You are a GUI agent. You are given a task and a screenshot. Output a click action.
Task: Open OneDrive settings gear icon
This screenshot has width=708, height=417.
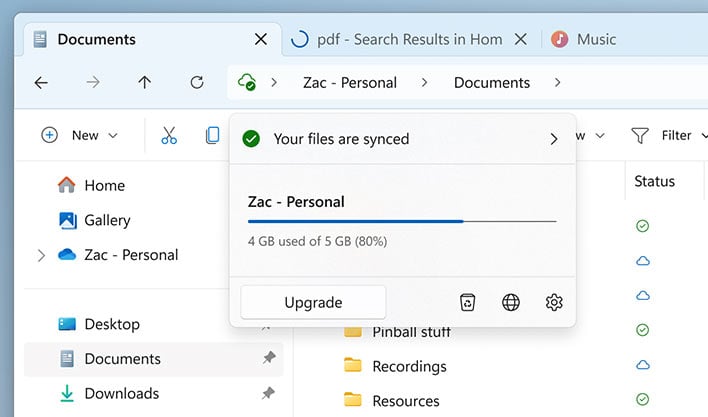point(554,302)
